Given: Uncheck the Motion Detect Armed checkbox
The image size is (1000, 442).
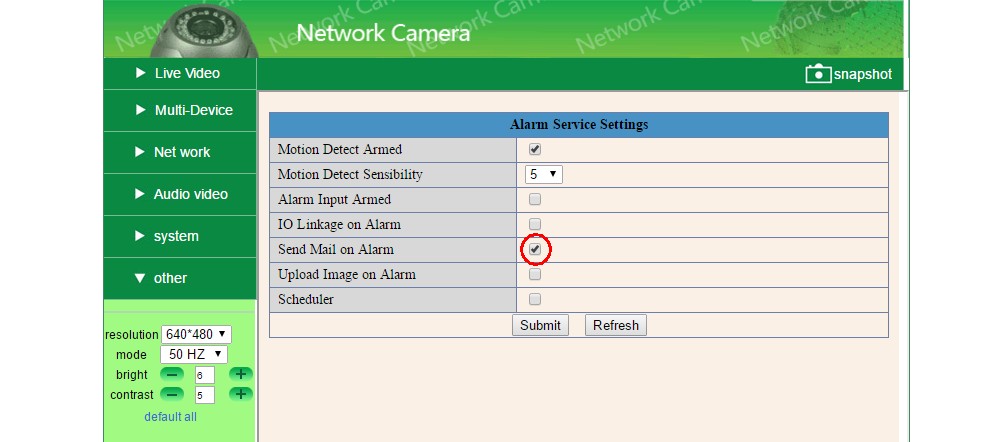Looking at the screenshot, I should pyautogui.click(x=535, y=149).
